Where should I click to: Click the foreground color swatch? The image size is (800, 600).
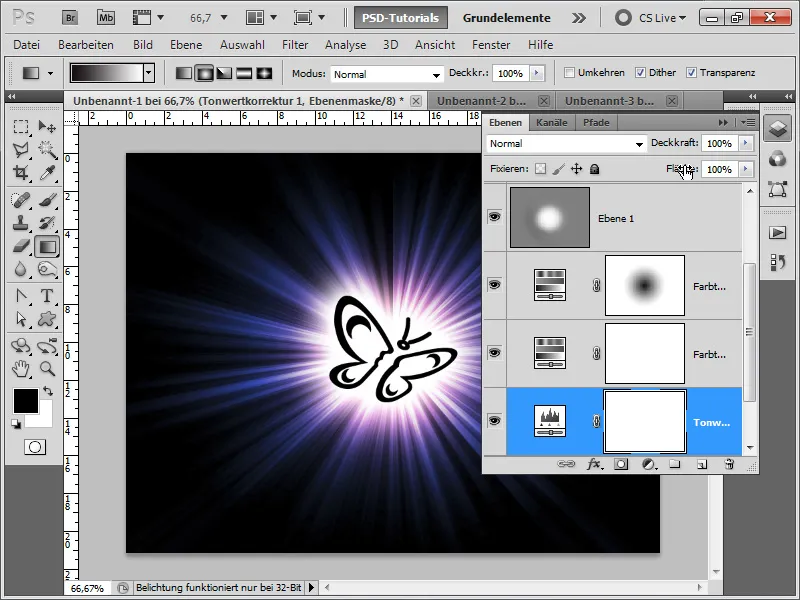click(26, 401)
